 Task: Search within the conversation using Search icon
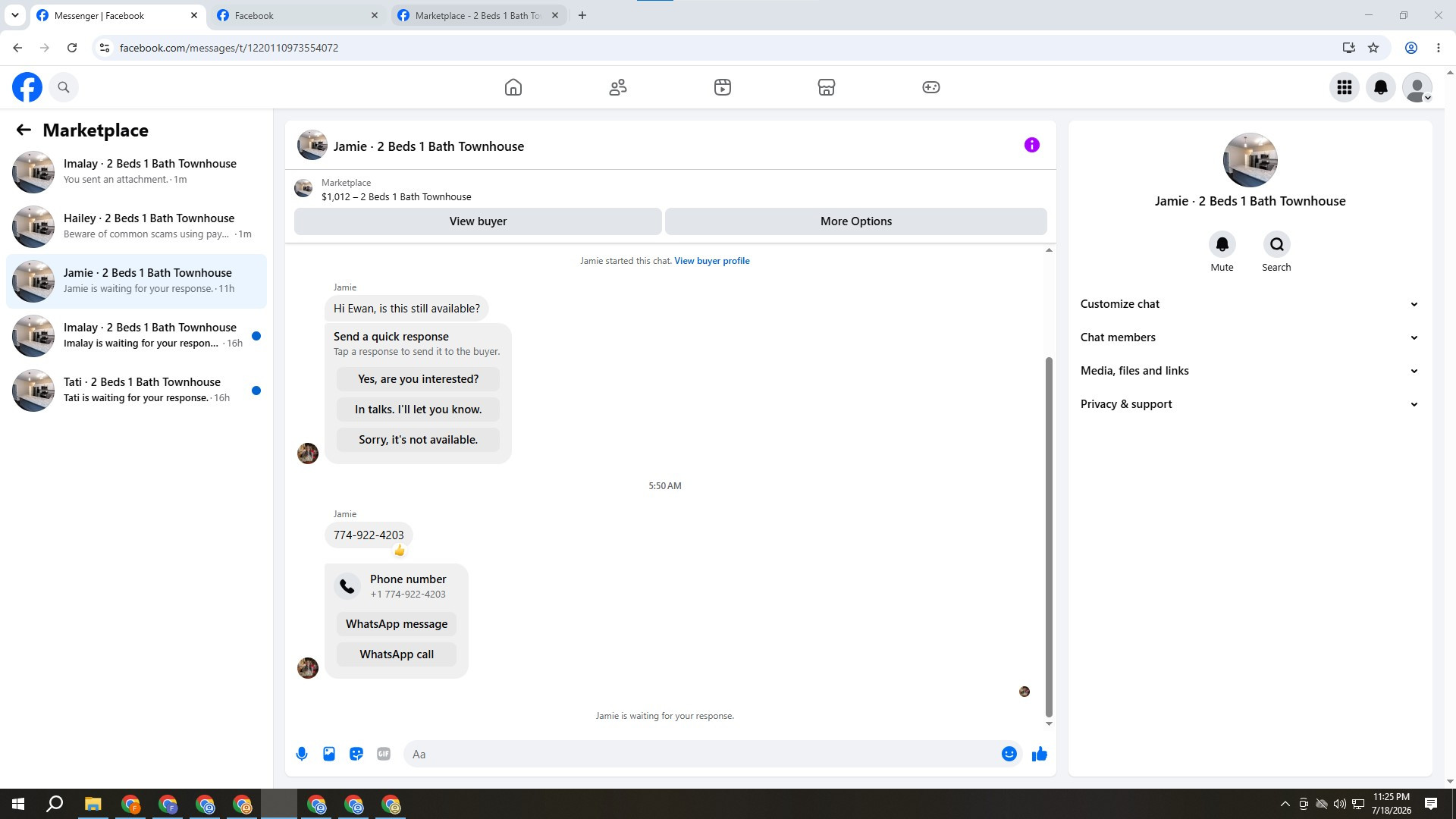[x=1277, y=244]
